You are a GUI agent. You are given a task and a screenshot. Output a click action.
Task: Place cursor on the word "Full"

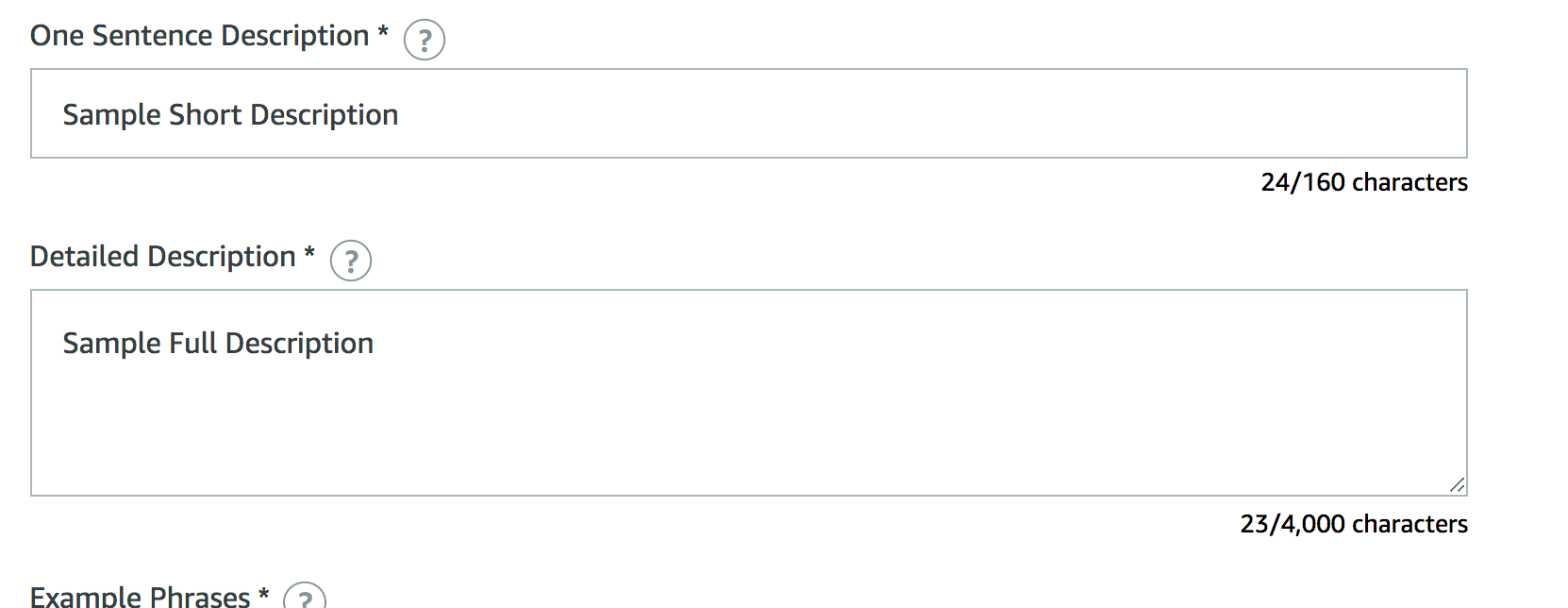pyautogui.click(x=192, y=344)
